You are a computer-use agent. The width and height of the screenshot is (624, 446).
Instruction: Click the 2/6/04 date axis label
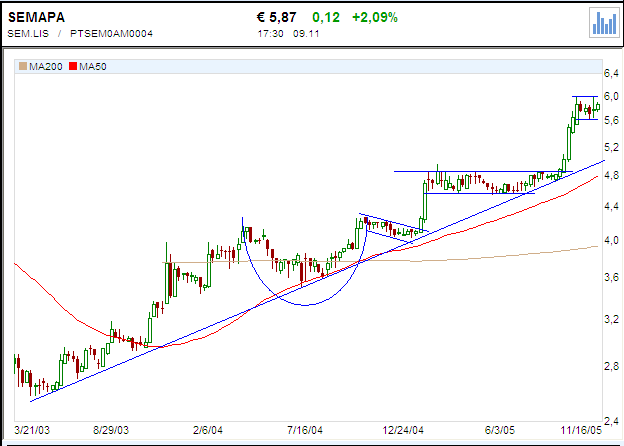(208, 430)
